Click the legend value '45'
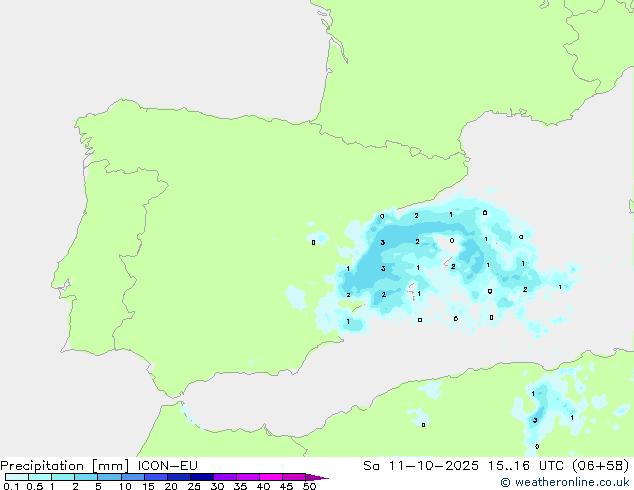Viewport: 634px width, 490px height. 286,486
